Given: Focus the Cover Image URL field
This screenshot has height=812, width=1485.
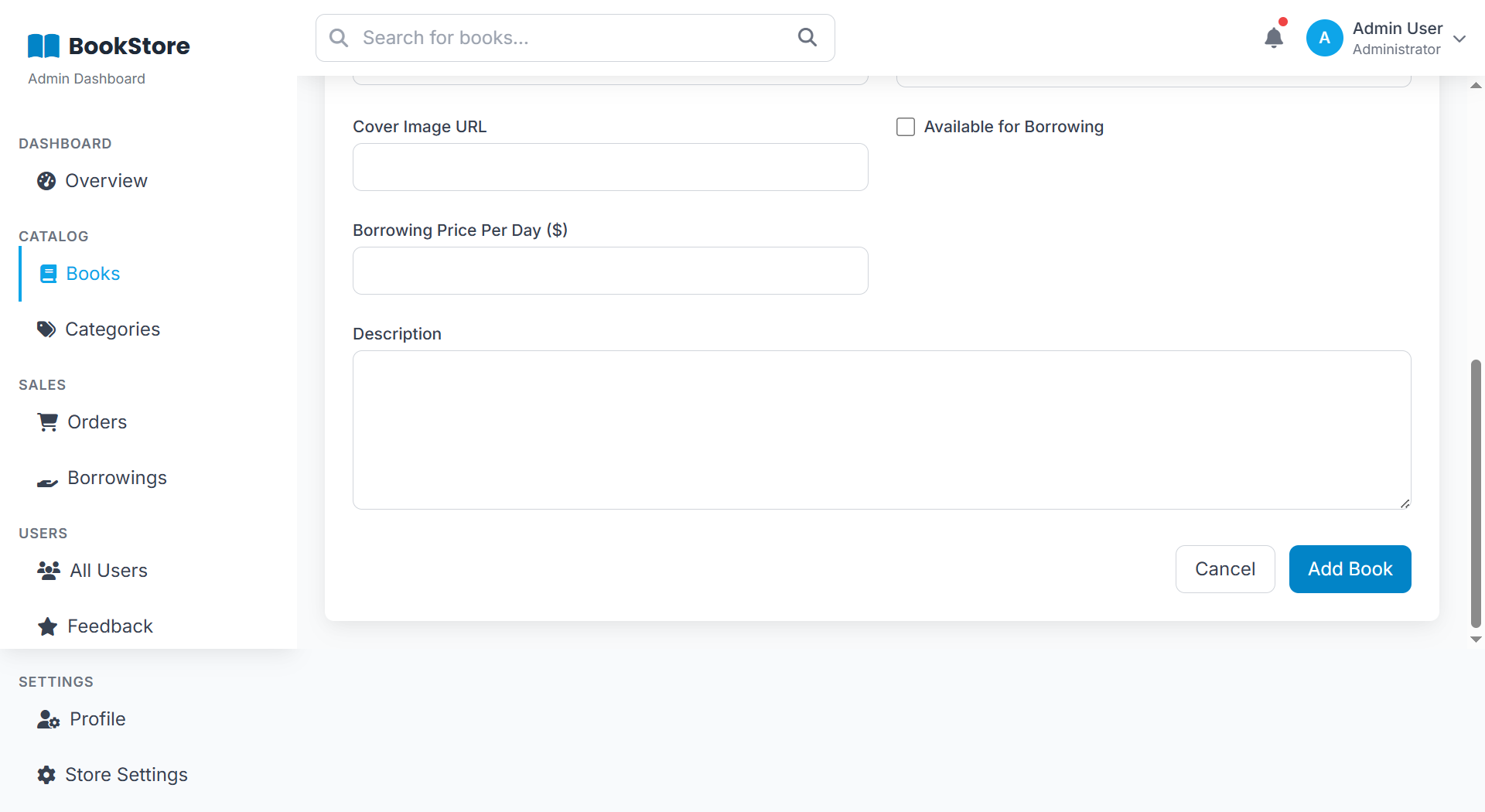Looking at the screenshot, I should tap(610, 167).
